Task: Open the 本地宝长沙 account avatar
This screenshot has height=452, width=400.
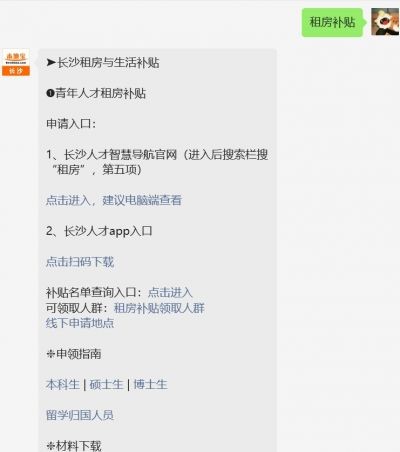Action: [16, 62]
